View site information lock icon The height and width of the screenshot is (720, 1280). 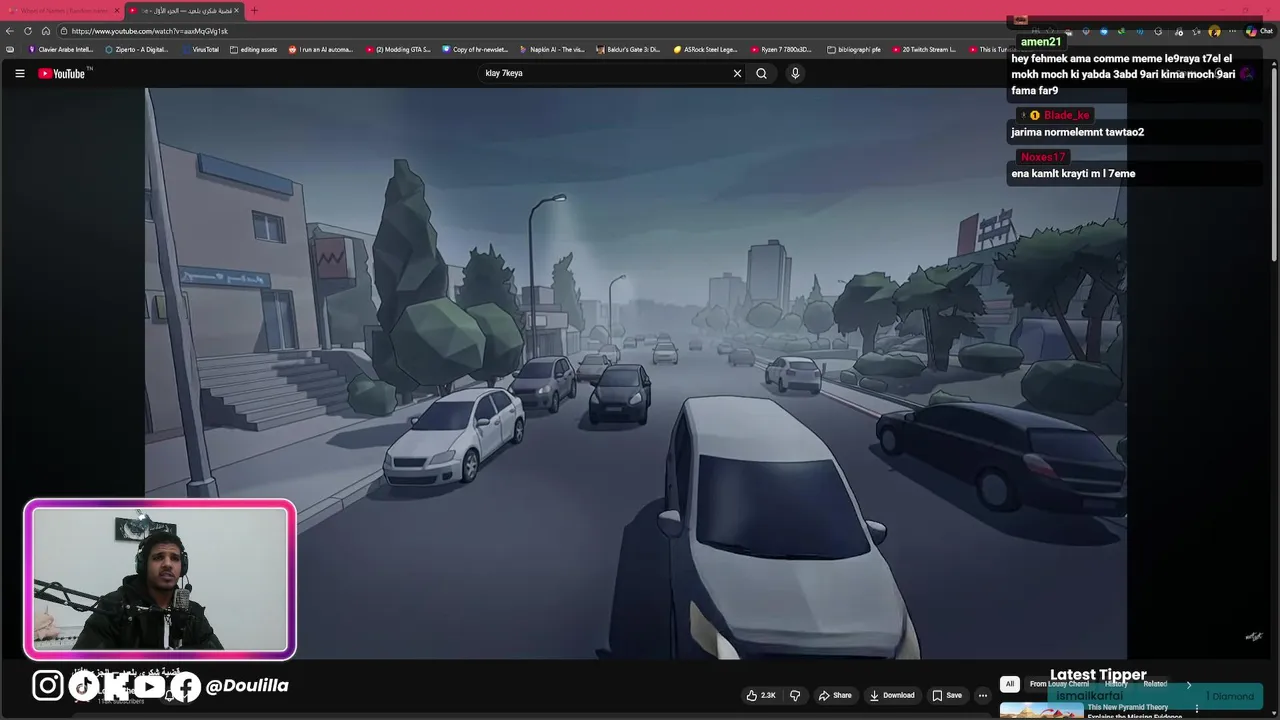pos(63,31)
